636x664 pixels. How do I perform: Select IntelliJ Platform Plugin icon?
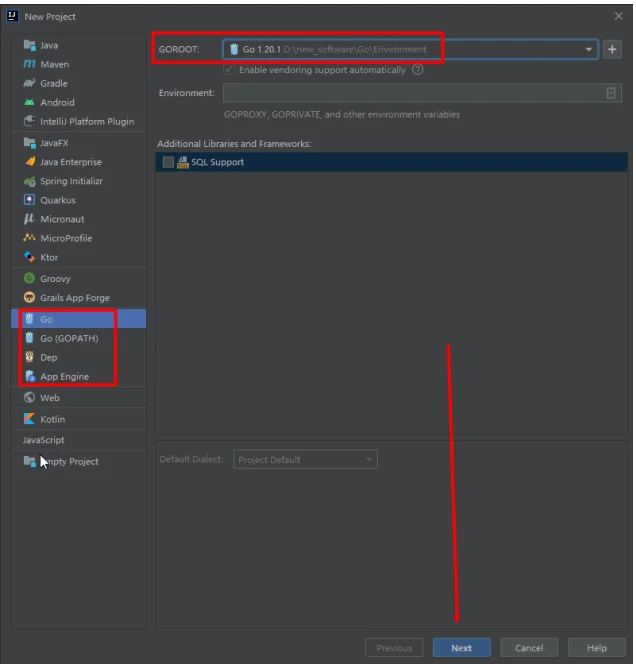(x=30, y=121)
